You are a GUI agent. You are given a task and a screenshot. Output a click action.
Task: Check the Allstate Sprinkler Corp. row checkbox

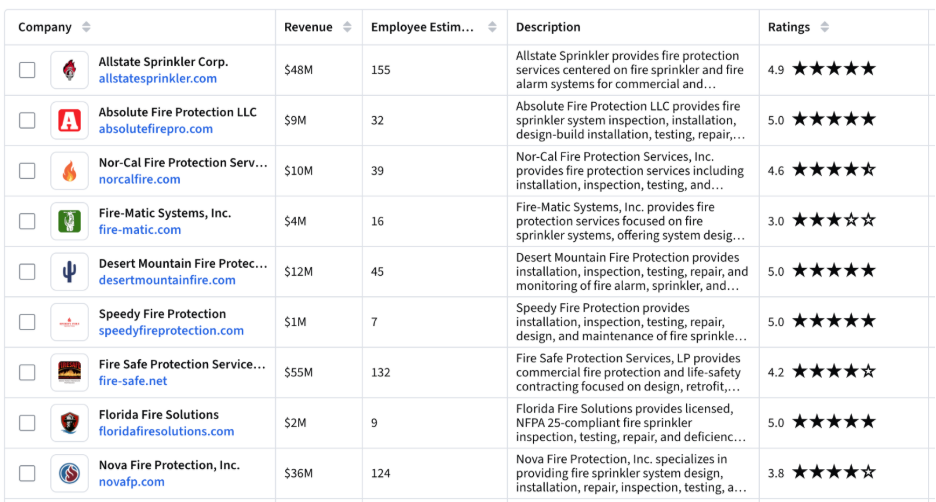(27, 70)
